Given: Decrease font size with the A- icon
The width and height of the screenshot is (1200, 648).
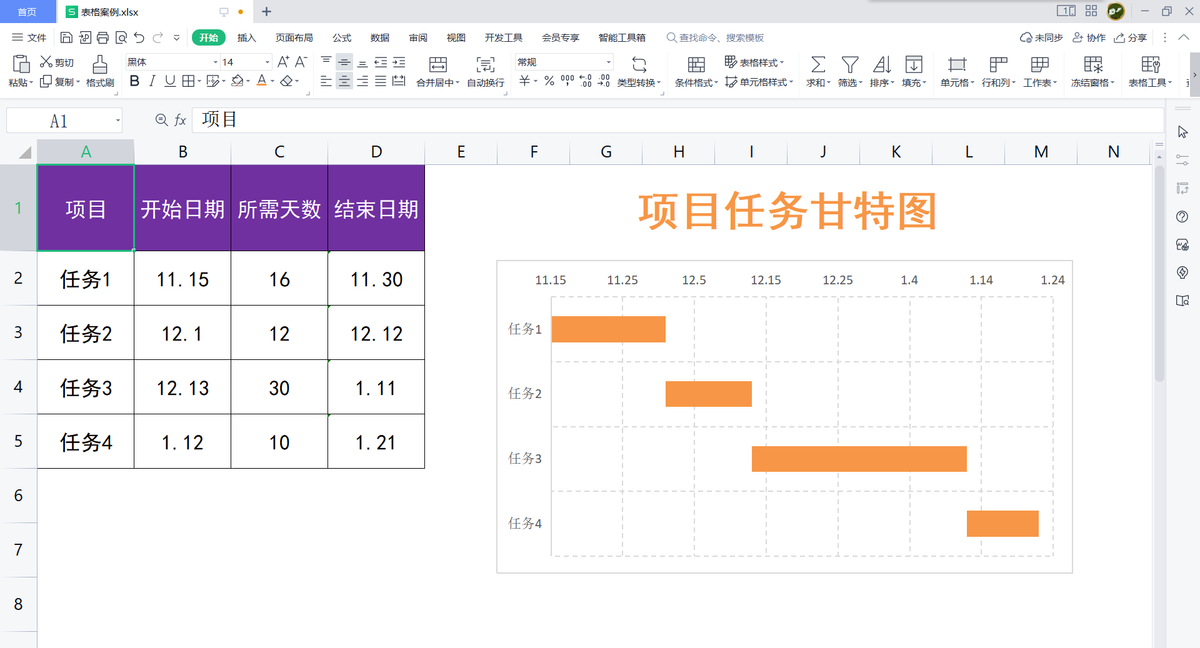Looking at the screenshot, I should (x=300, y=62).
